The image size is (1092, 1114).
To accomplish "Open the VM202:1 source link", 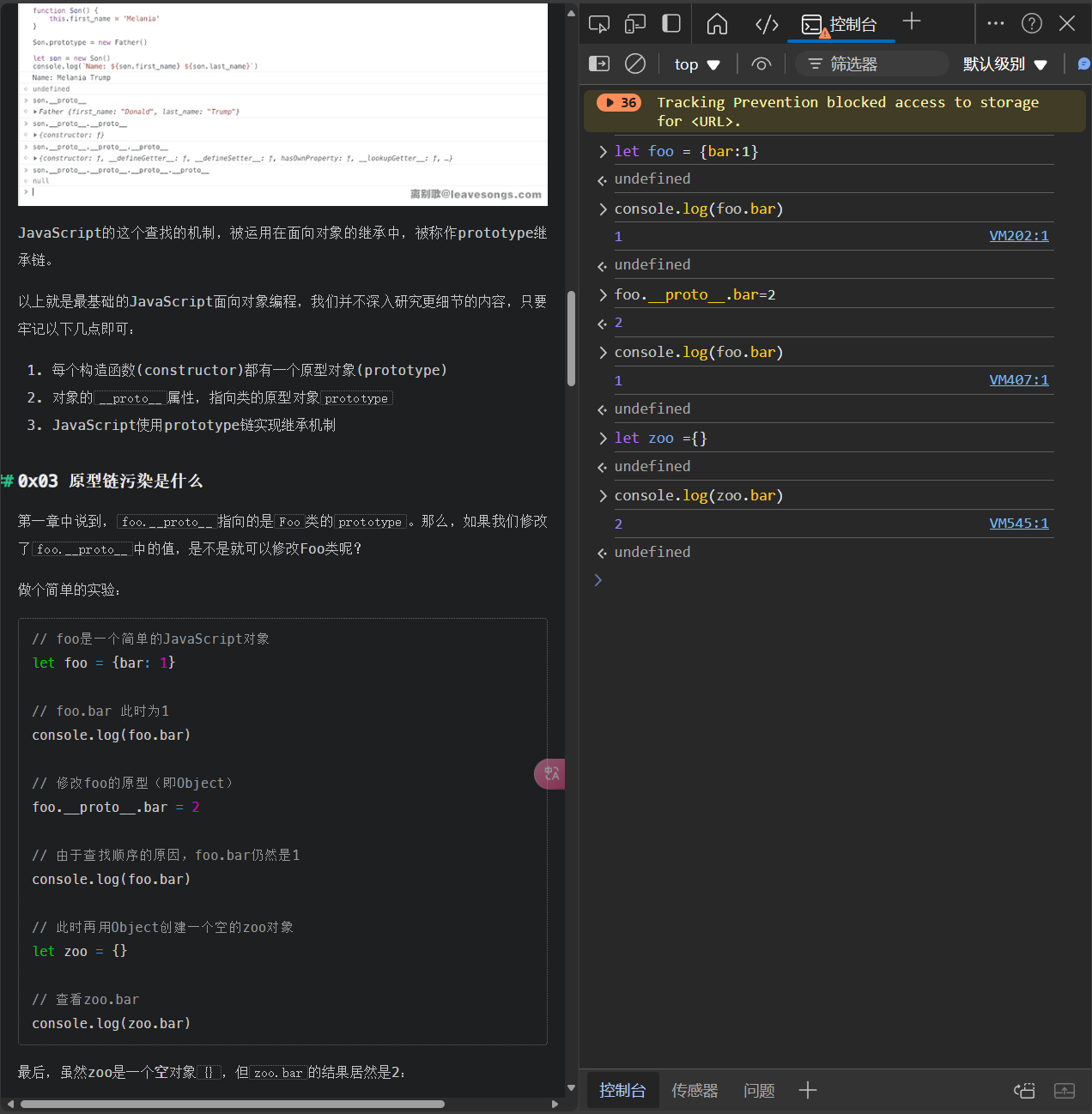I will (1019, 235).
